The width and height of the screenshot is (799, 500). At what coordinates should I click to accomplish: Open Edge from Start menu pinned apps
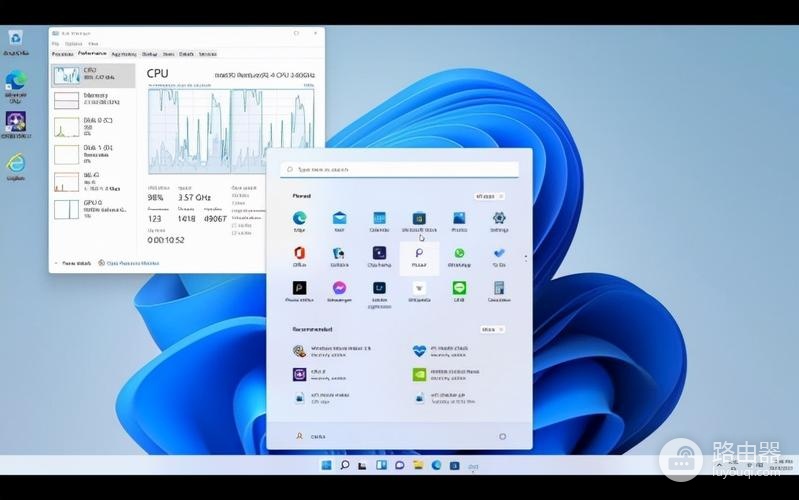[300, 221]
